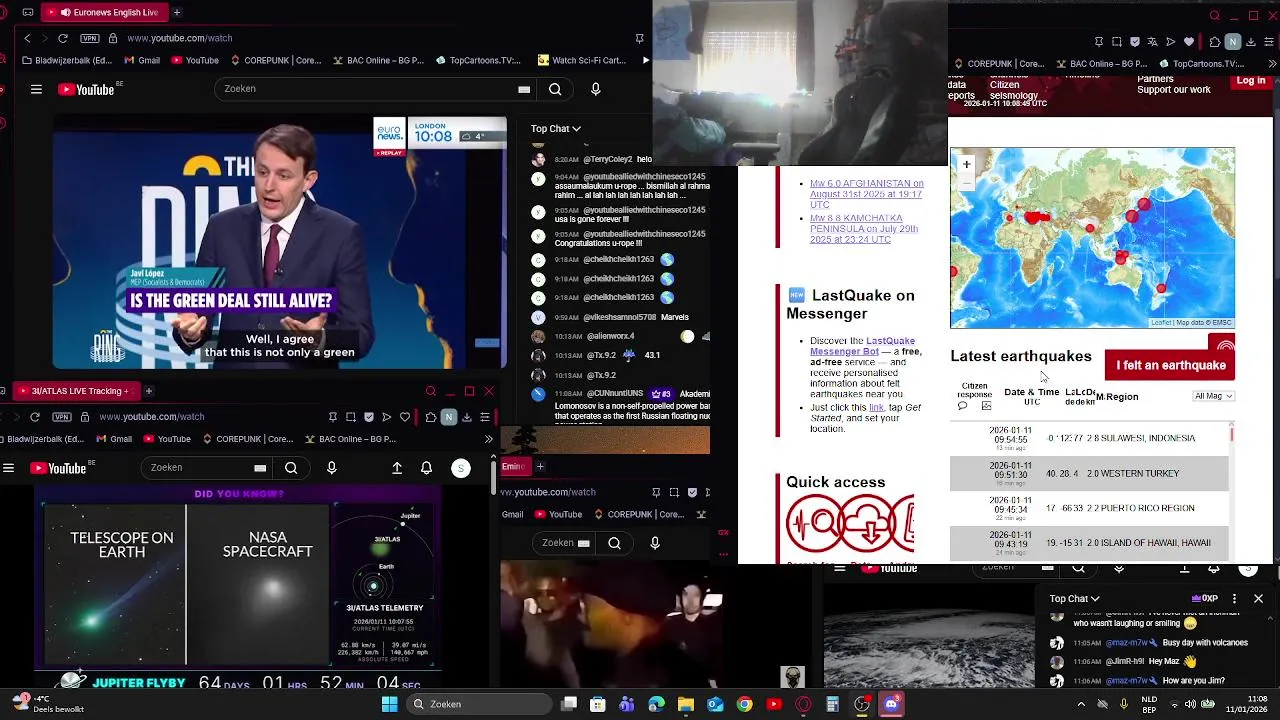Open YouTube hamburger menu in 3I/ATLAS window

coord(8,468)
